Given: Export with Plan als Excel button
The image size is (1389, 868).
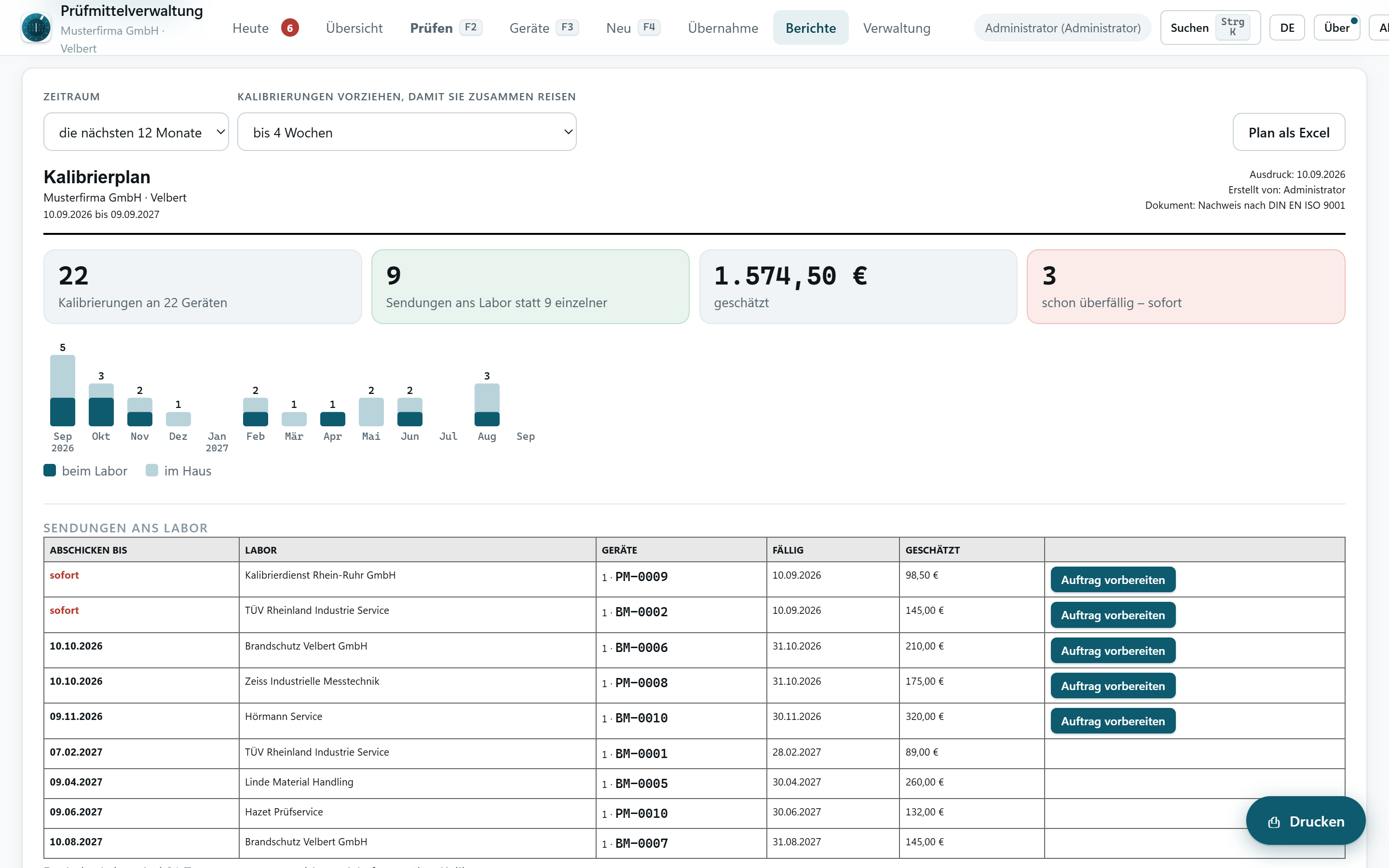Looking at the screenshot, I should click(x=1289, y=132).
